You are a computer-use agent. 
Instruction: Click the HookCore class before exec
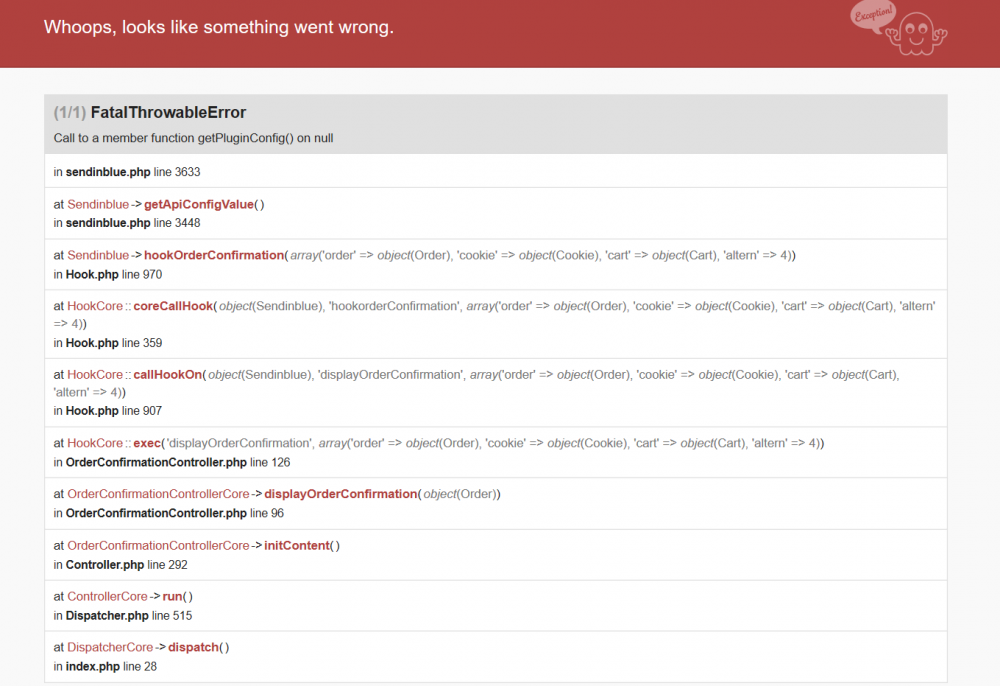point(95,443)
